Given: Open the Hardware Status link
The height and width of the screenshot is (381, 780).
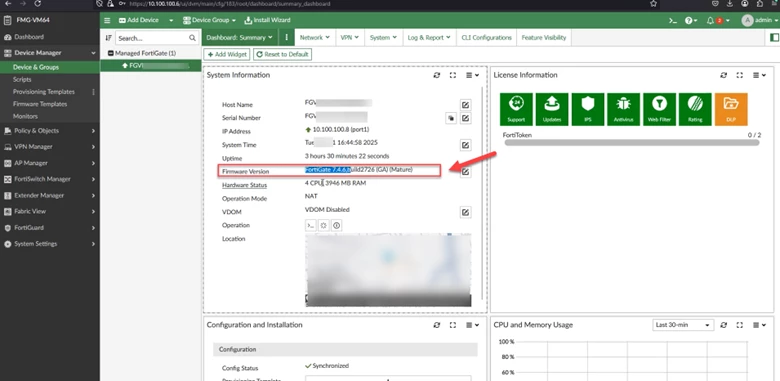Looking at the screenshot, I should (x=244, y=185).
